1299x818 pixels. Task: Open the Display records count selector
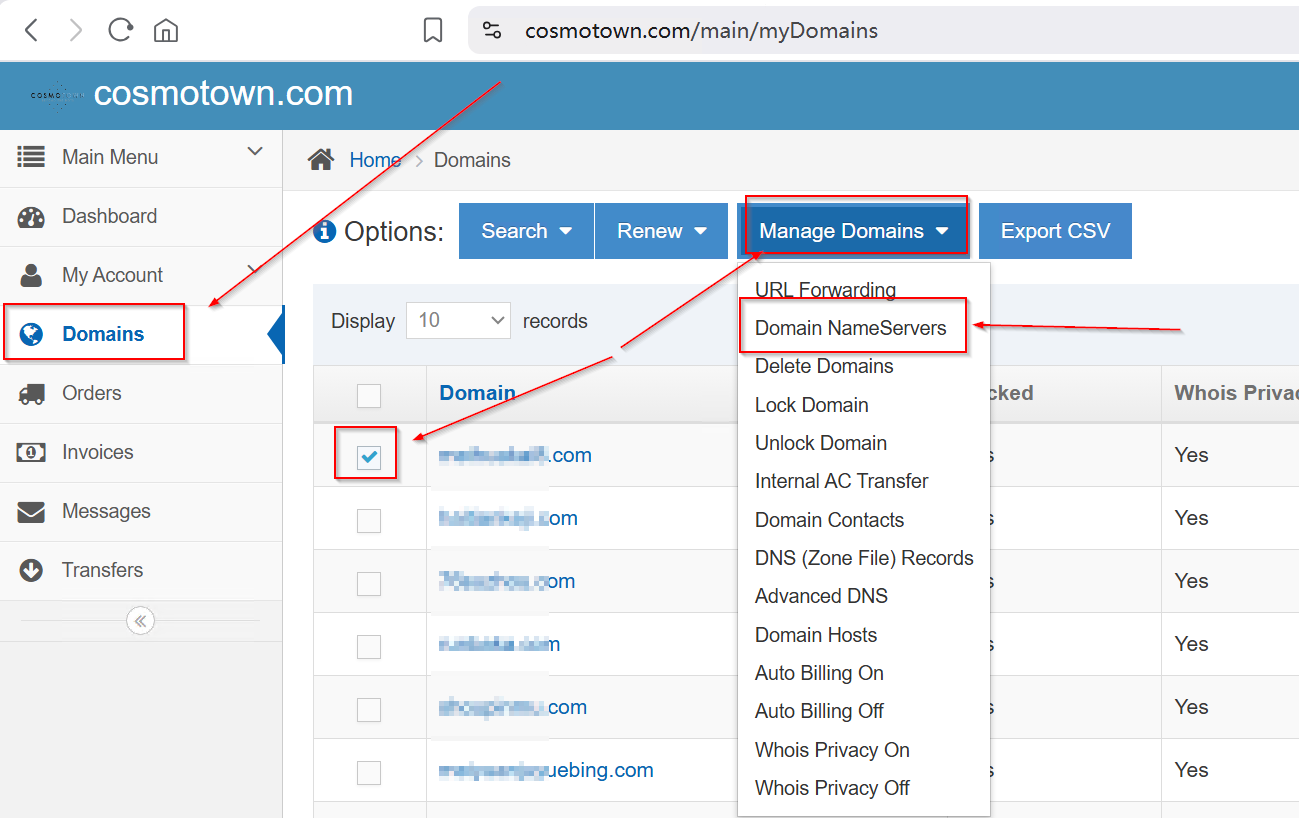coord(458,321)
